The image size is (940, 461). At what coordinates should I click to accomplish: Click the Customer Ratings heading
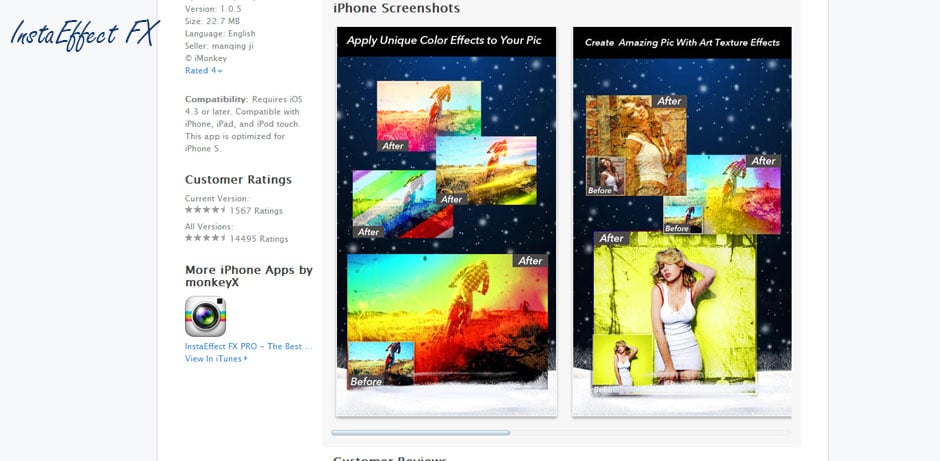pyautogui.click(x=238, y=180)
